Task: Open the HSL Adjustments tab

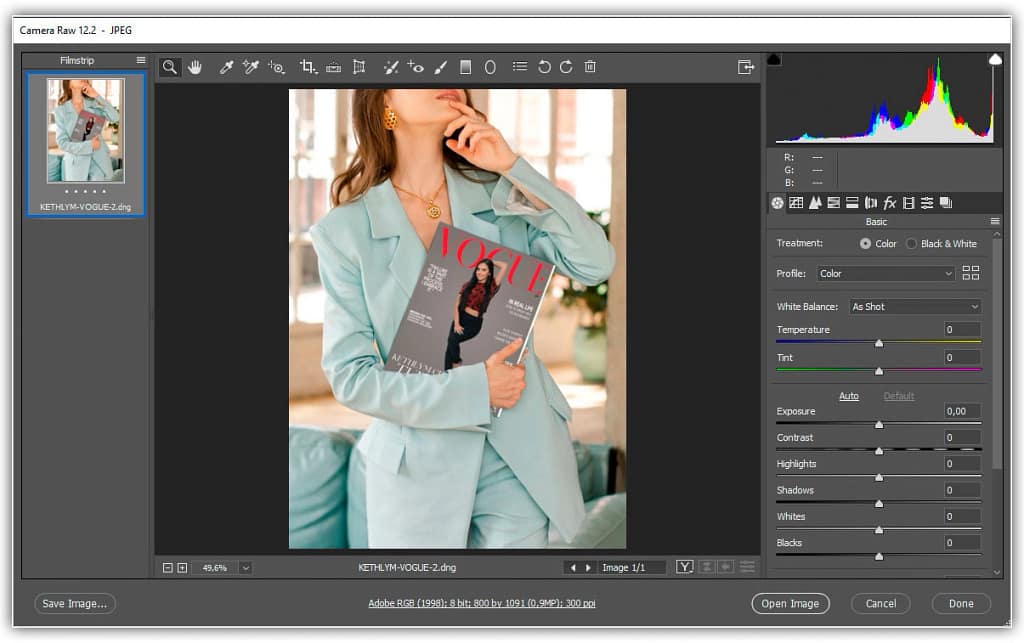Action: 833,203
